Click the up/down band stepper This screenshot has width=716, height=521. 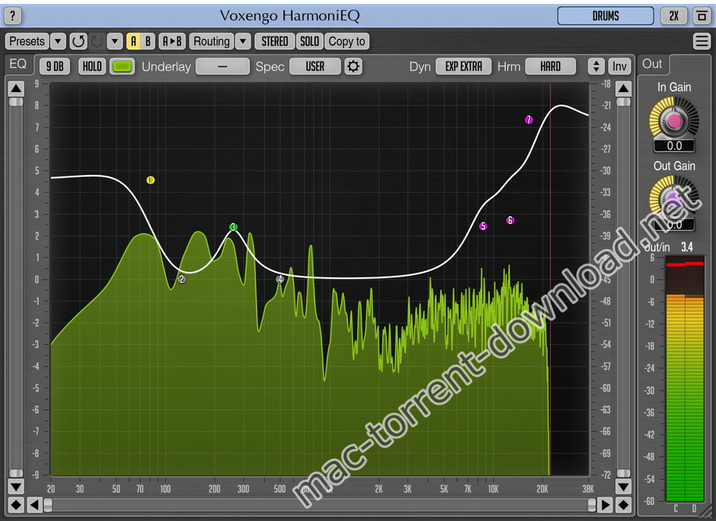(x=596, y=67)
